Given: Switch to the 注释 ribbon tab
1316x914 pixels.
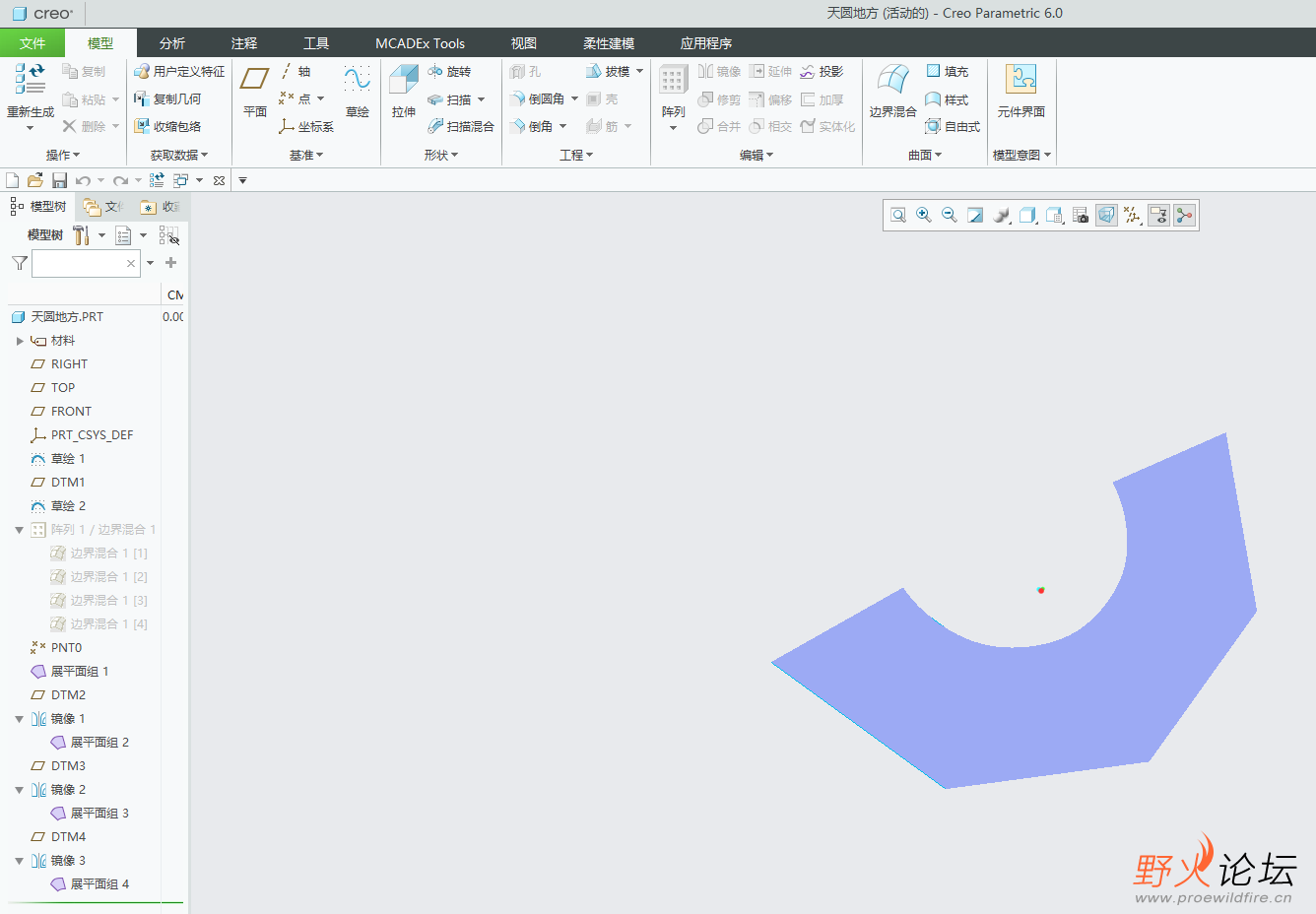Looking at the screenshot, I should pos(244,43).
